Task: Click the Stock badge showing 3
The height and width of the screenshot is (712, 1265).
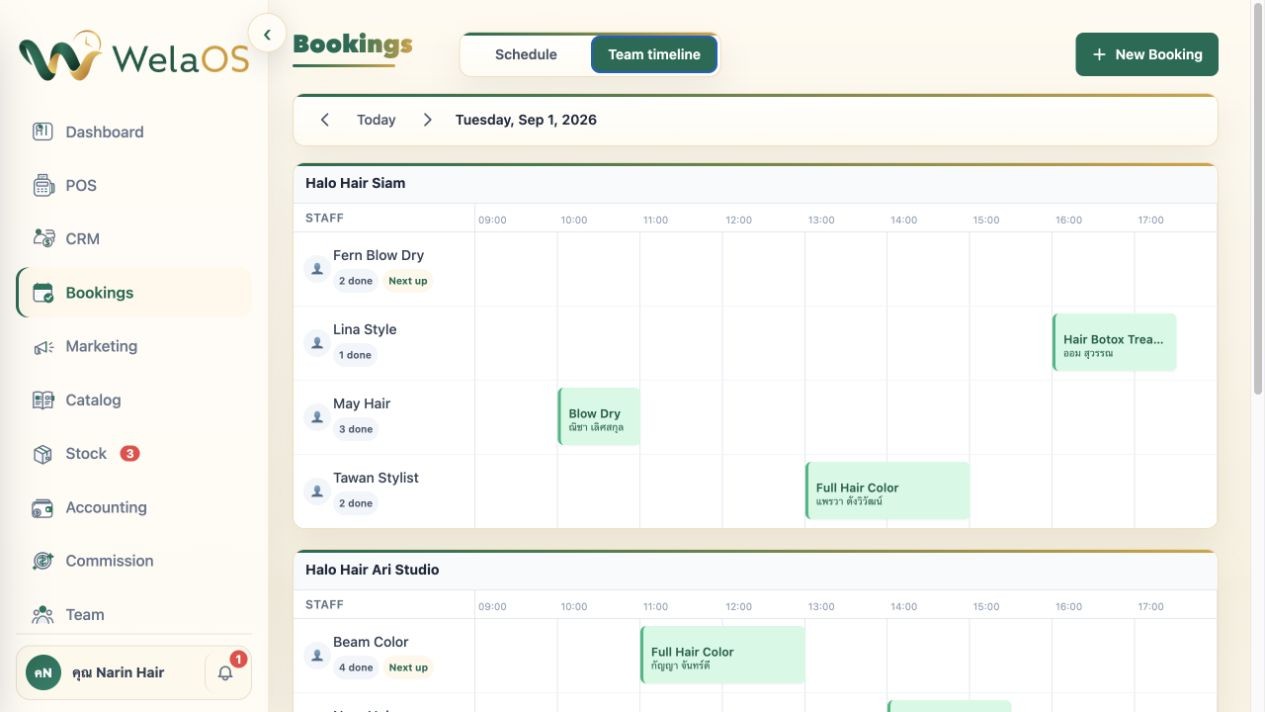Action: [130, 453]
